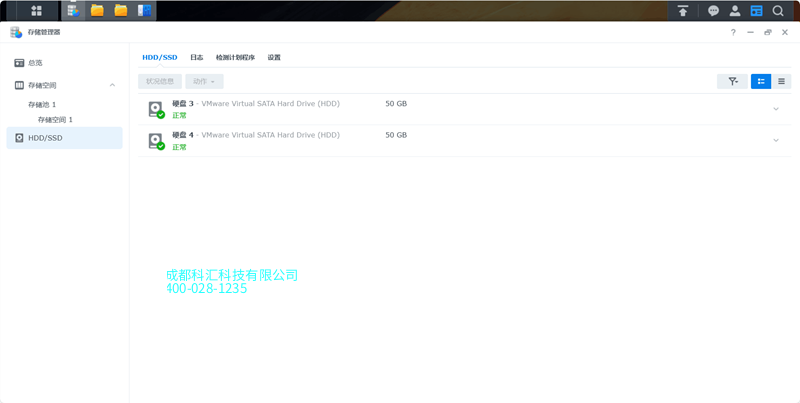This screenshot has width=800, height=403.
Task: Click 50 GB size of 硬盘 3
Action: pos(396,104)
